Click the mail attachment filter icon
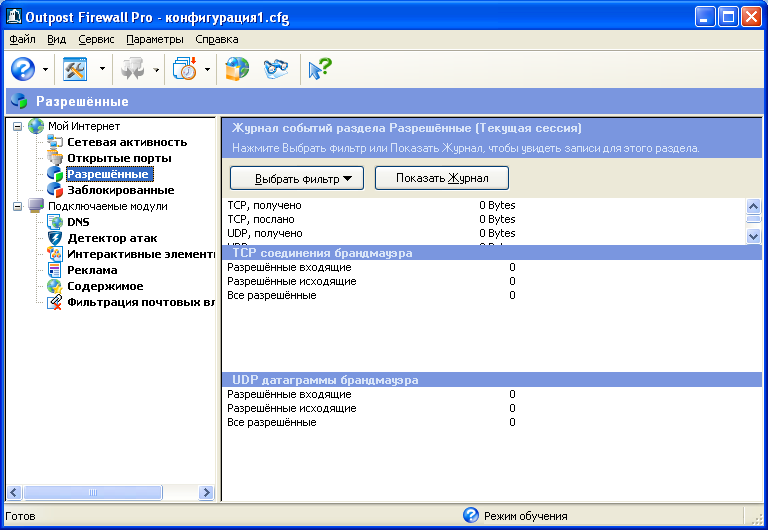Screen dimensions: 768x530 (x=54, y=302)
